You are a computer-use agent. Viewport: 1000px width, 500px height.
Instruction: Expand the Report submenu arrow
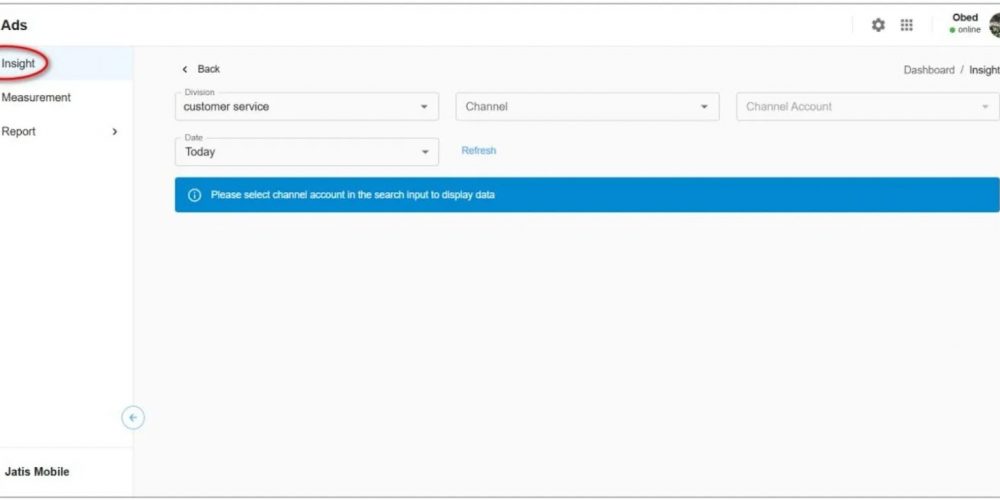point(114,132)
